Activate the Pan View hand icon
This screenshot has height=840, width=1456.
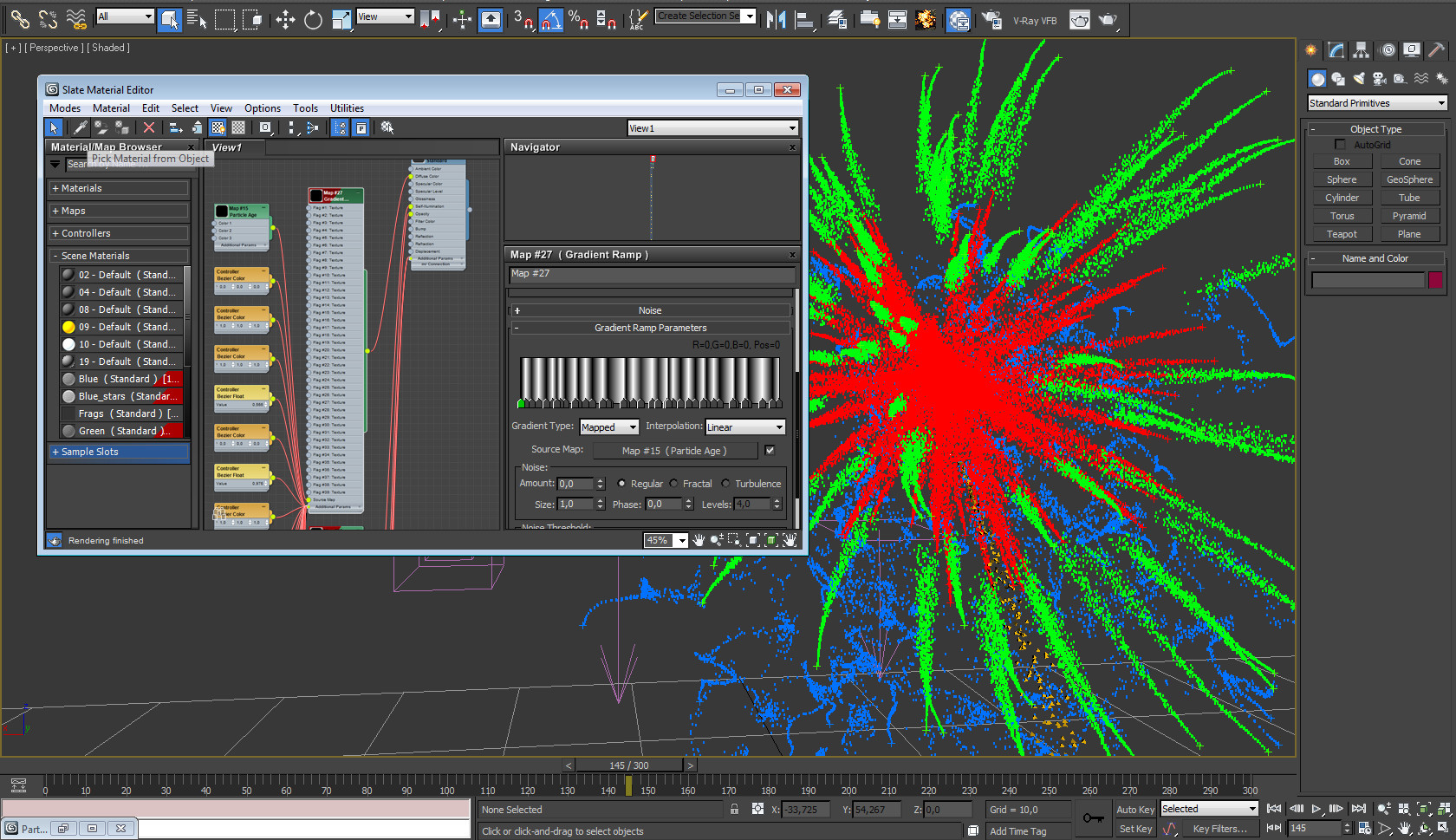point(1404,830)
